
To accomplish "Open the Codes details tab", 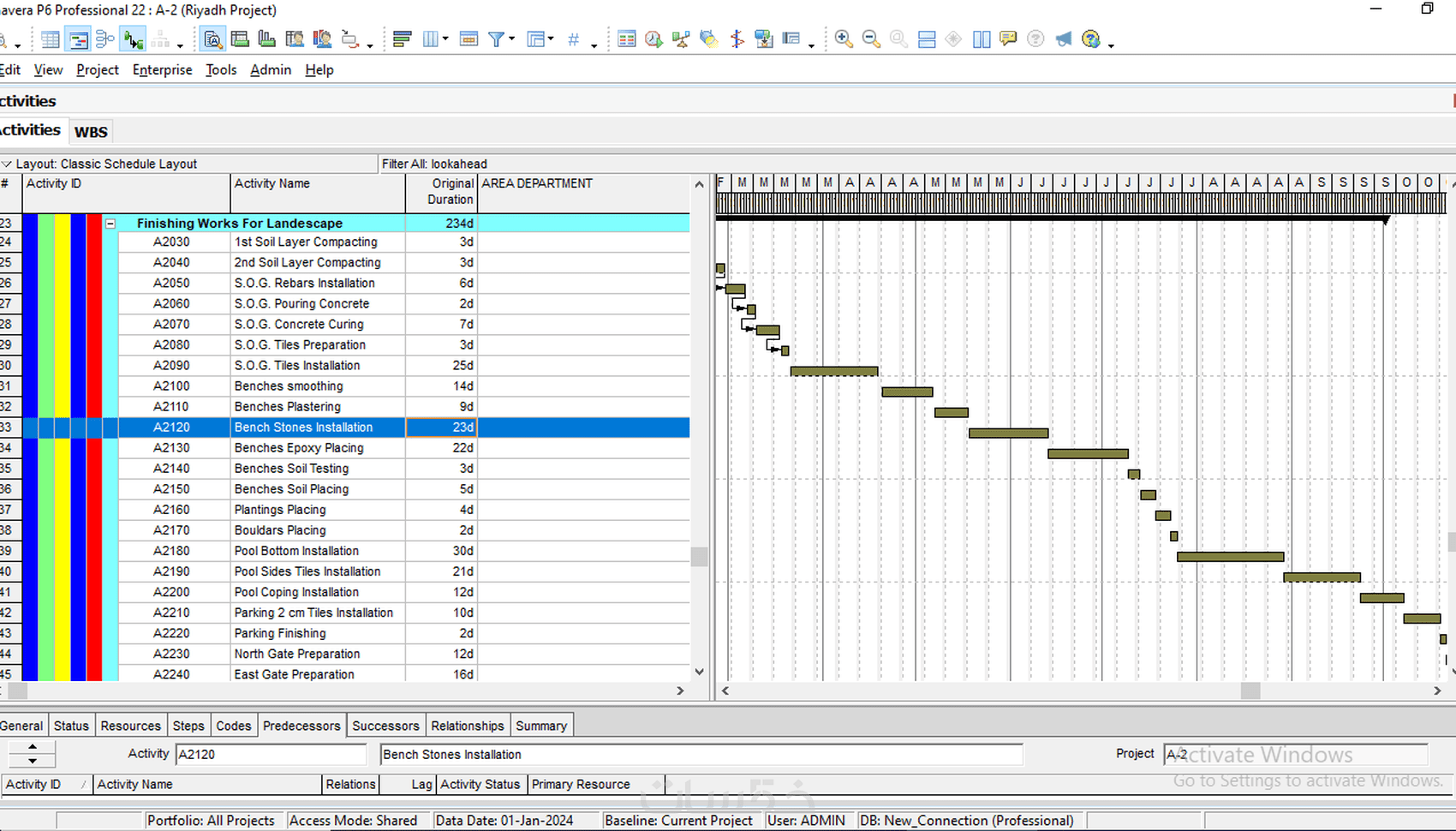I will 234,726.
